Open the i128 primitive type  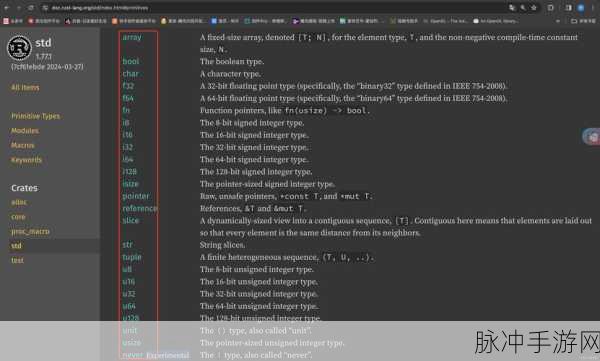click(x=130, y=172)
